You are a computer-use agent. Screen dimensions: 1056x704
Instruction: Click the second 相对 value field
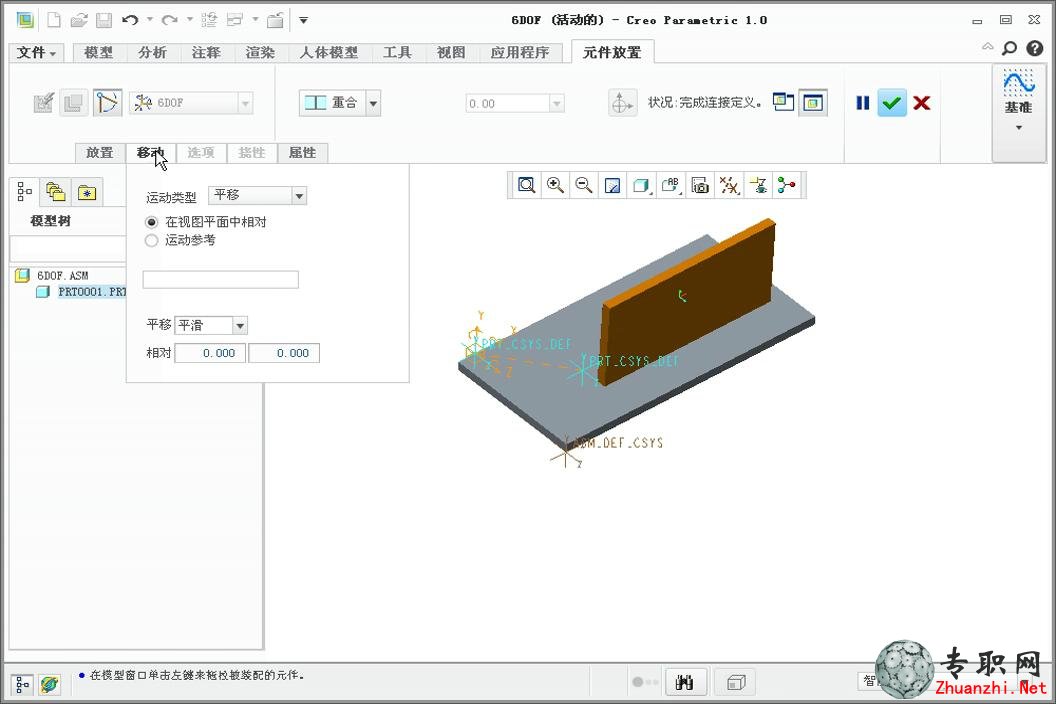(x=284, y=353)
